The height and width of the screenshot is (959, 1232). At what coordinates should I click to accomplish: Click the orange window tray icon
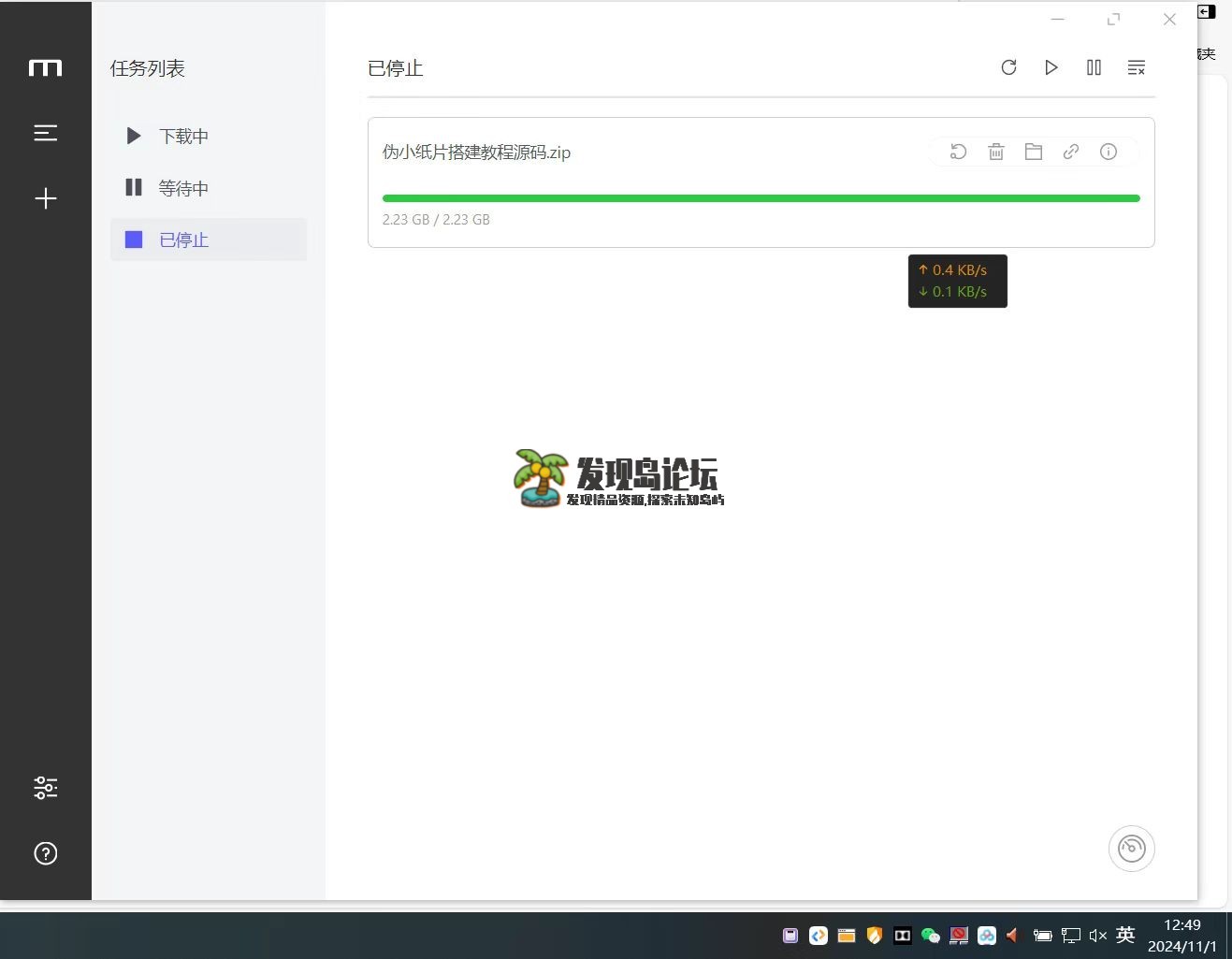(847, 936)
